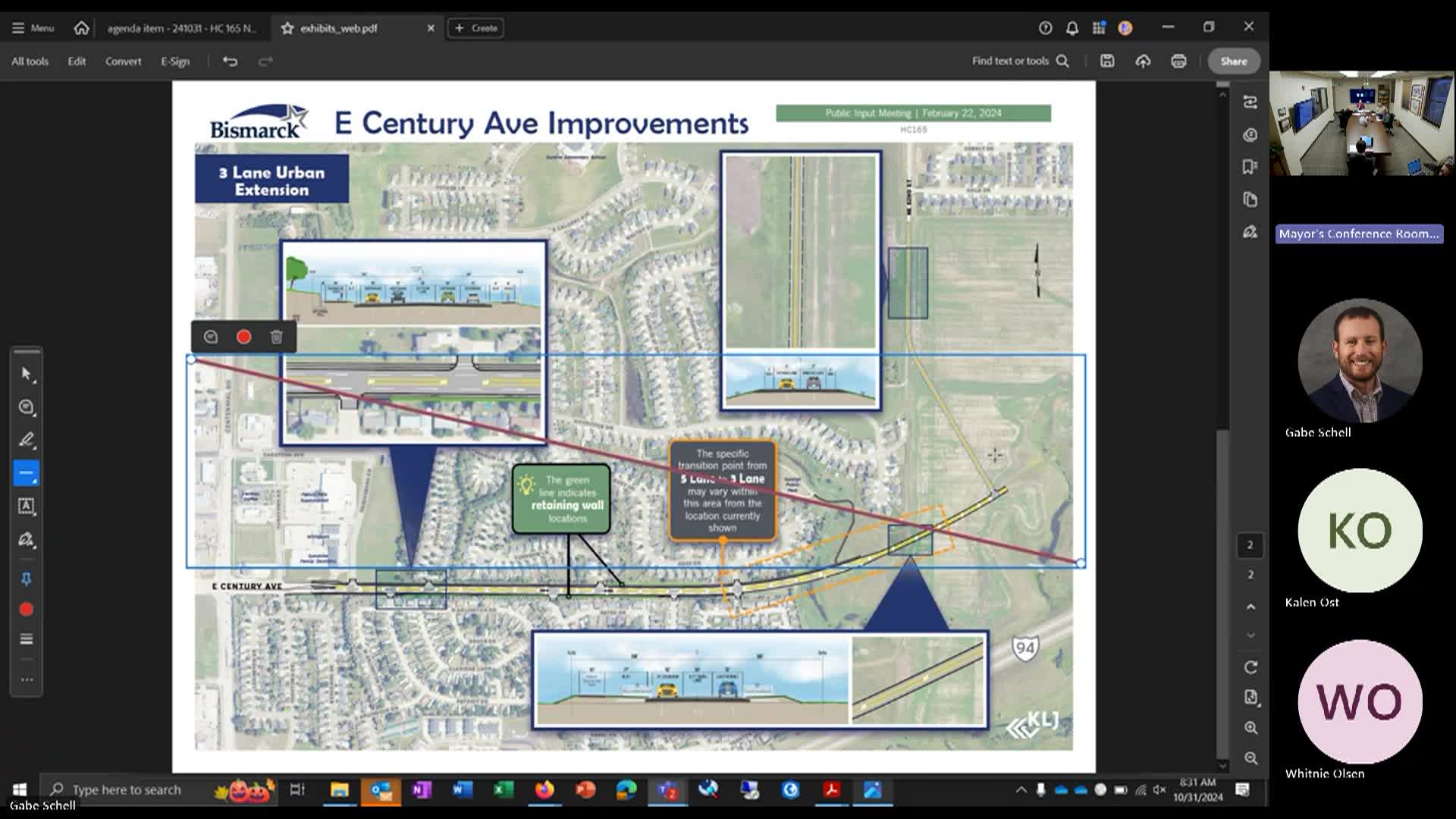This screenshot has width=1456, height=819.
Task: Open the Convert menu item
Action: tap(123, 61)
